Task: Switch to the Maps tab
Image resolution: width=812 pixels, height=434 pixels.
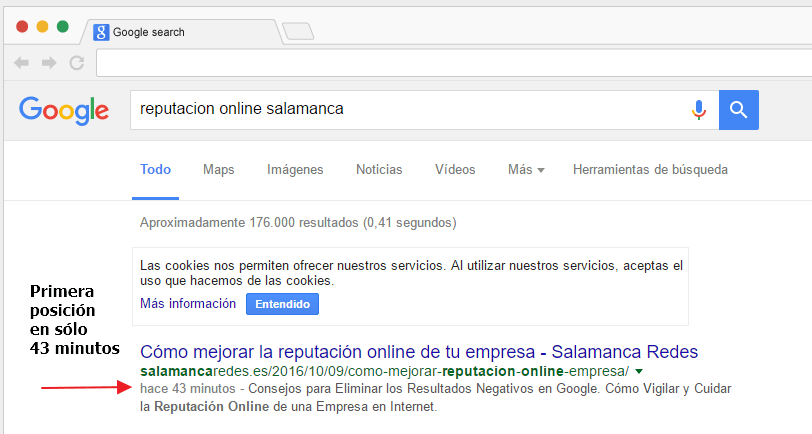Action: 219,170
